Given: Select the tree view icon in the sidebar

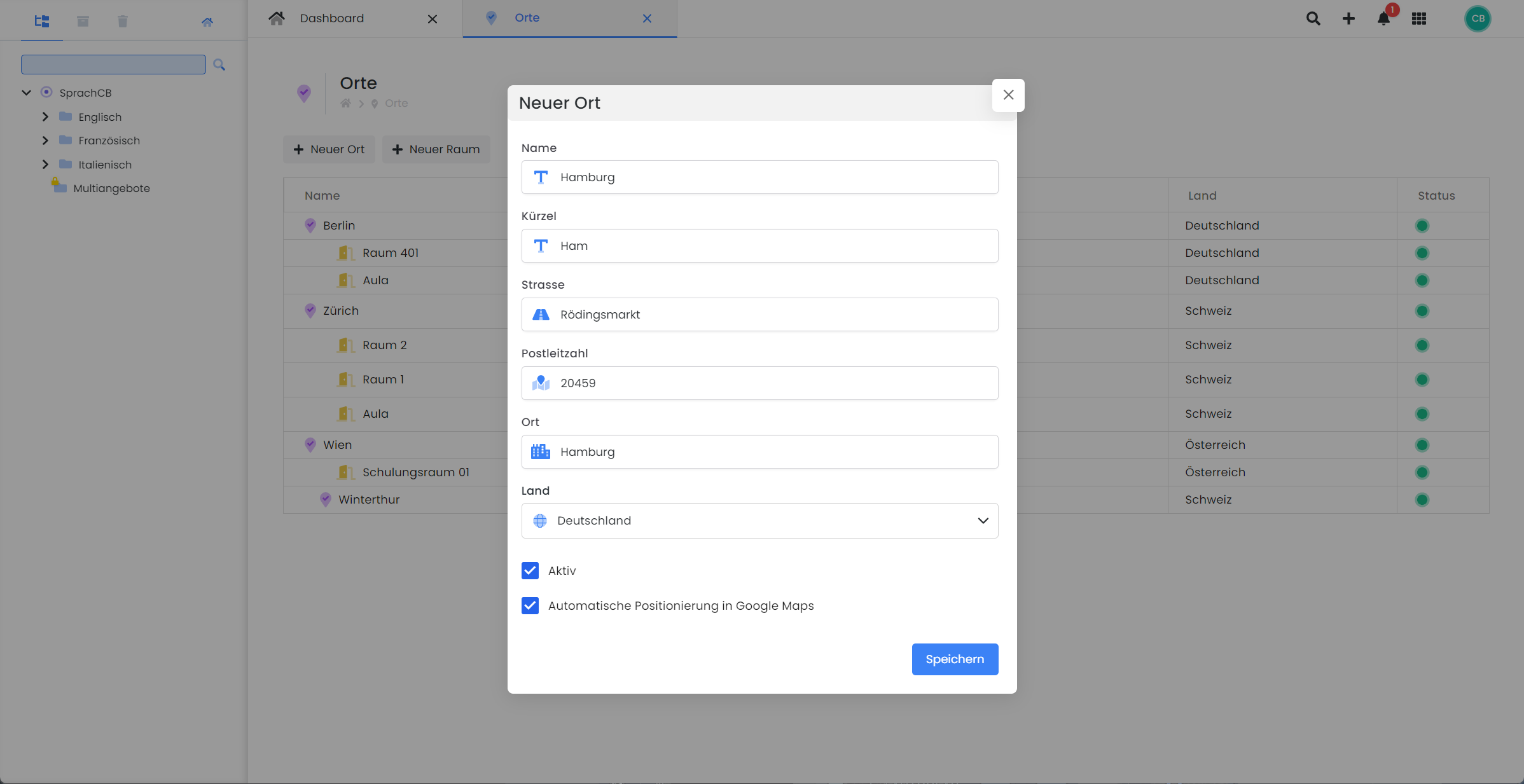Looking at the screenshot, I should 41,21.
